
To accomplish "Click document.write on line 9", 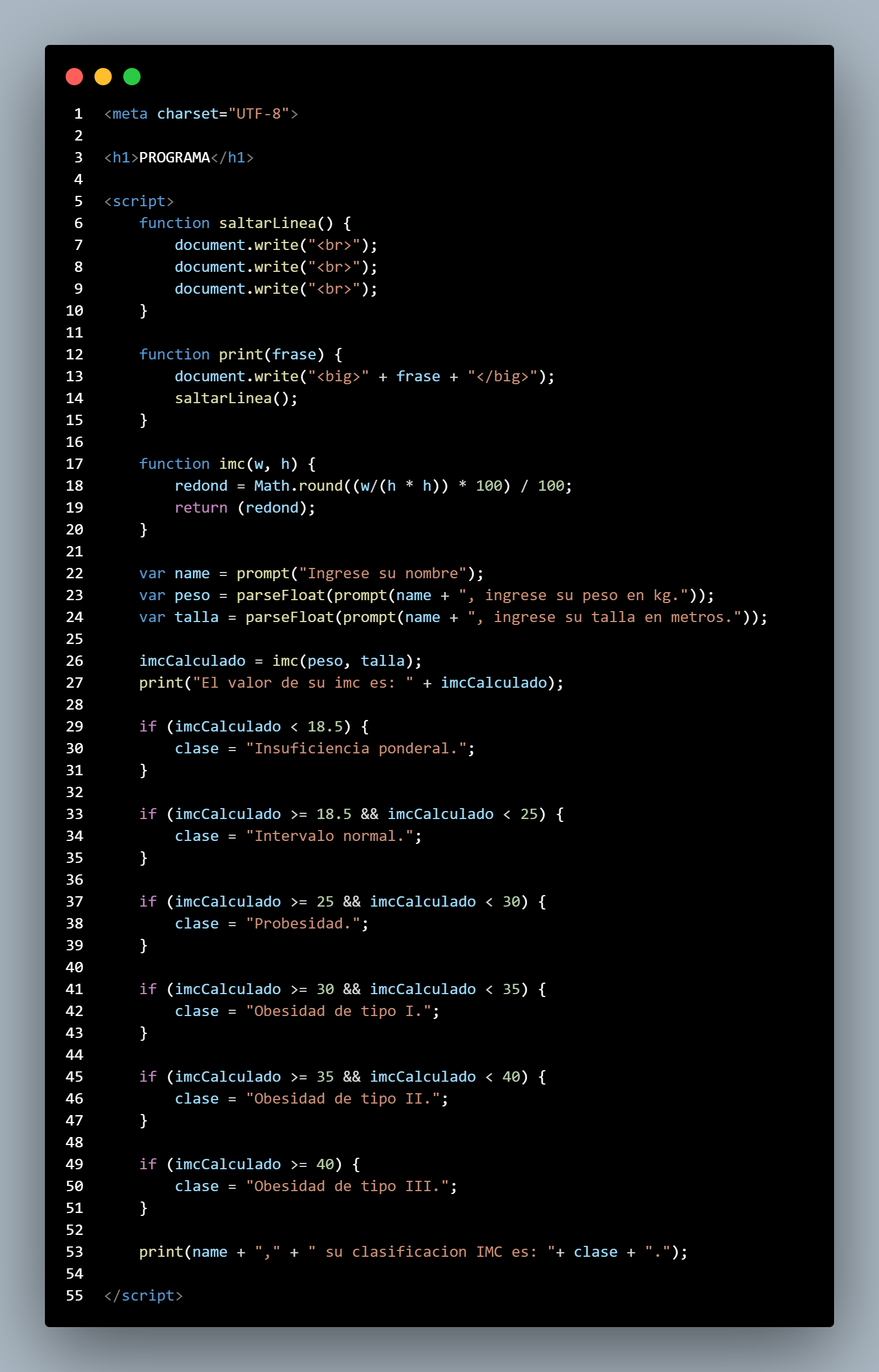I will click(237, 289).
